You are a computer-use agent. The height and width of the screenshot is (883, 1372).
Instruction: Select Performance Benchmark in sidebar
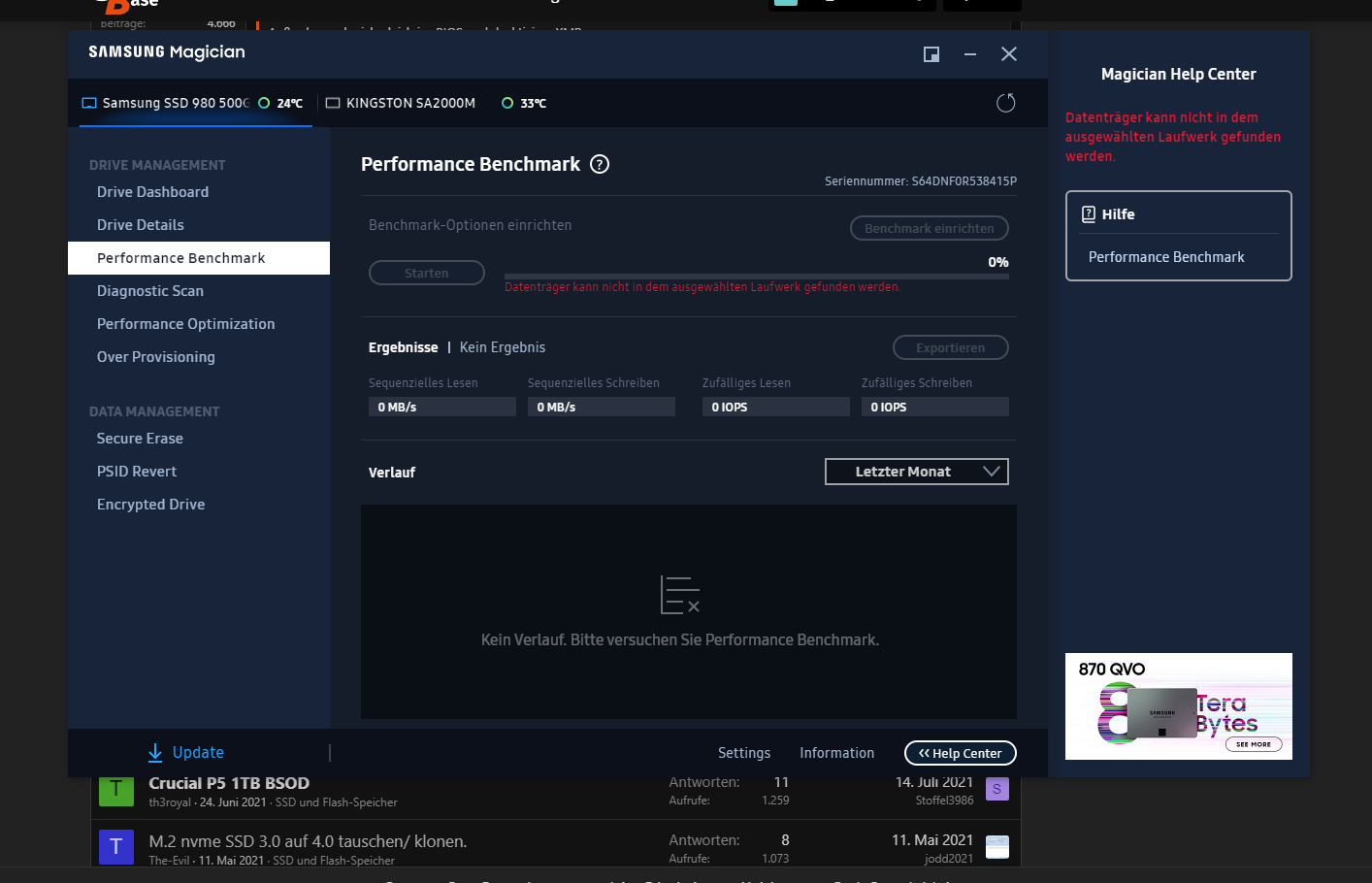[199, 258]
